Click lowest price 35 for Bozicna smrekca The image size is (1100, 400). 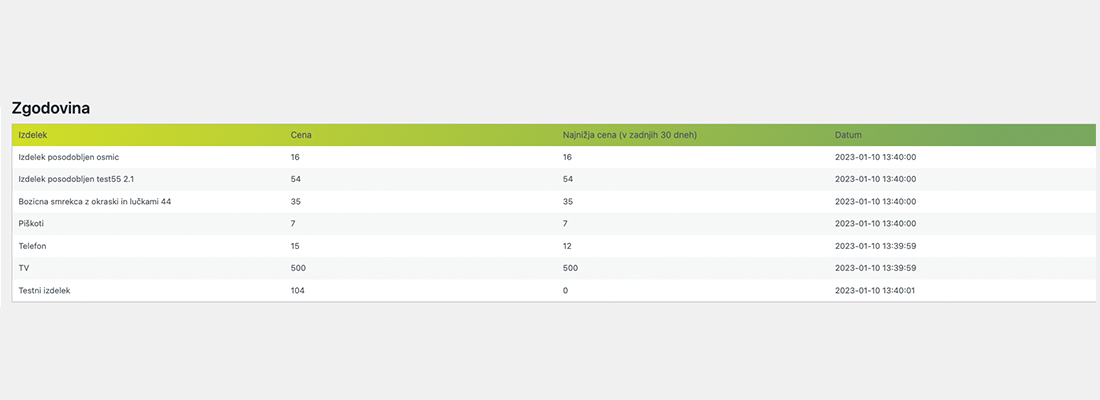pyautogui.click(x=568, y=201)
